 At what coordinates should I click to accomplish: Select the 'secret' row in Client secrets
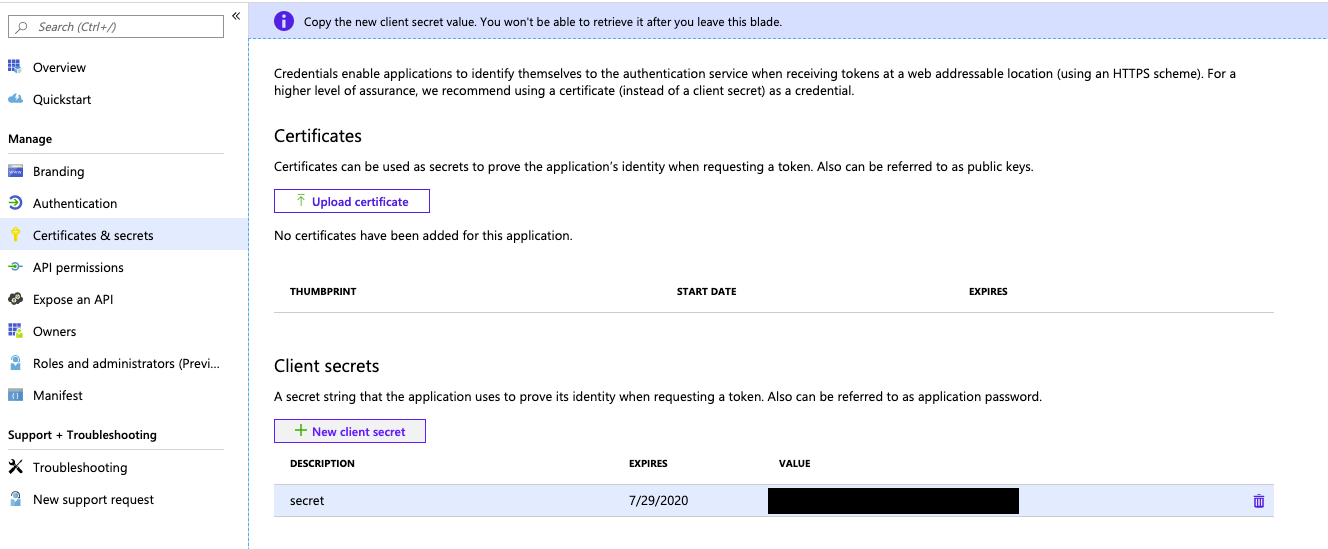pos(774,501)
